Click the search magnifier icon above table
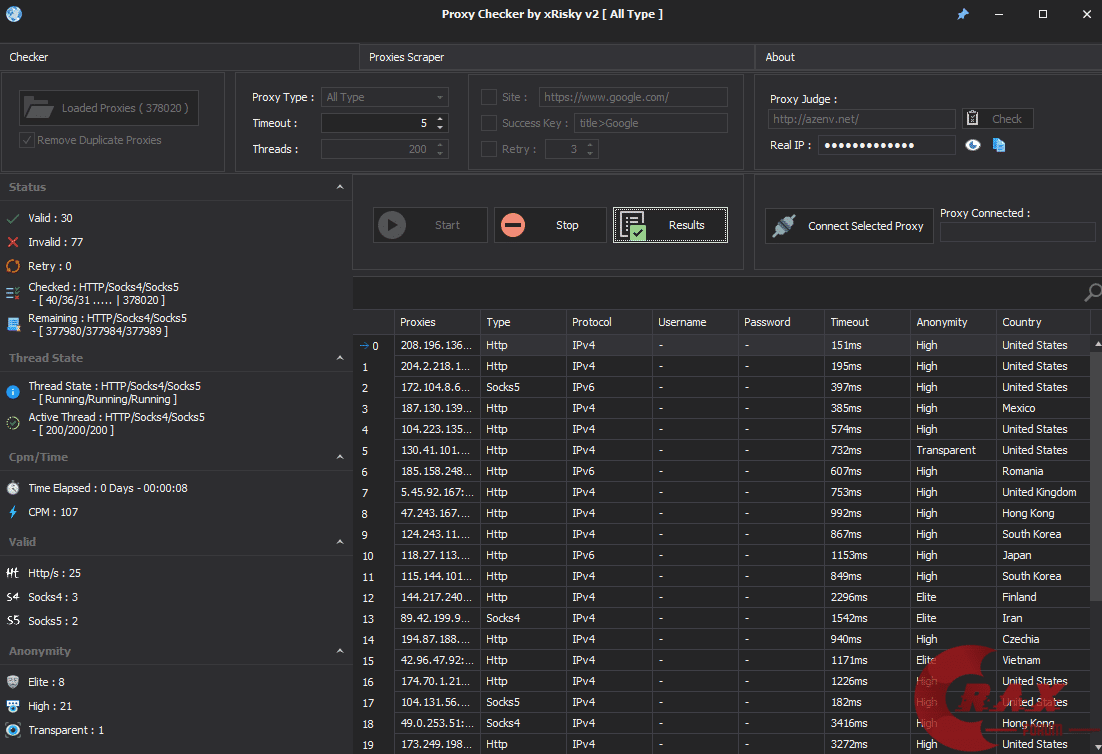Image resolution: width=1102 pixels, height=754 pixels. (1092, 293)
